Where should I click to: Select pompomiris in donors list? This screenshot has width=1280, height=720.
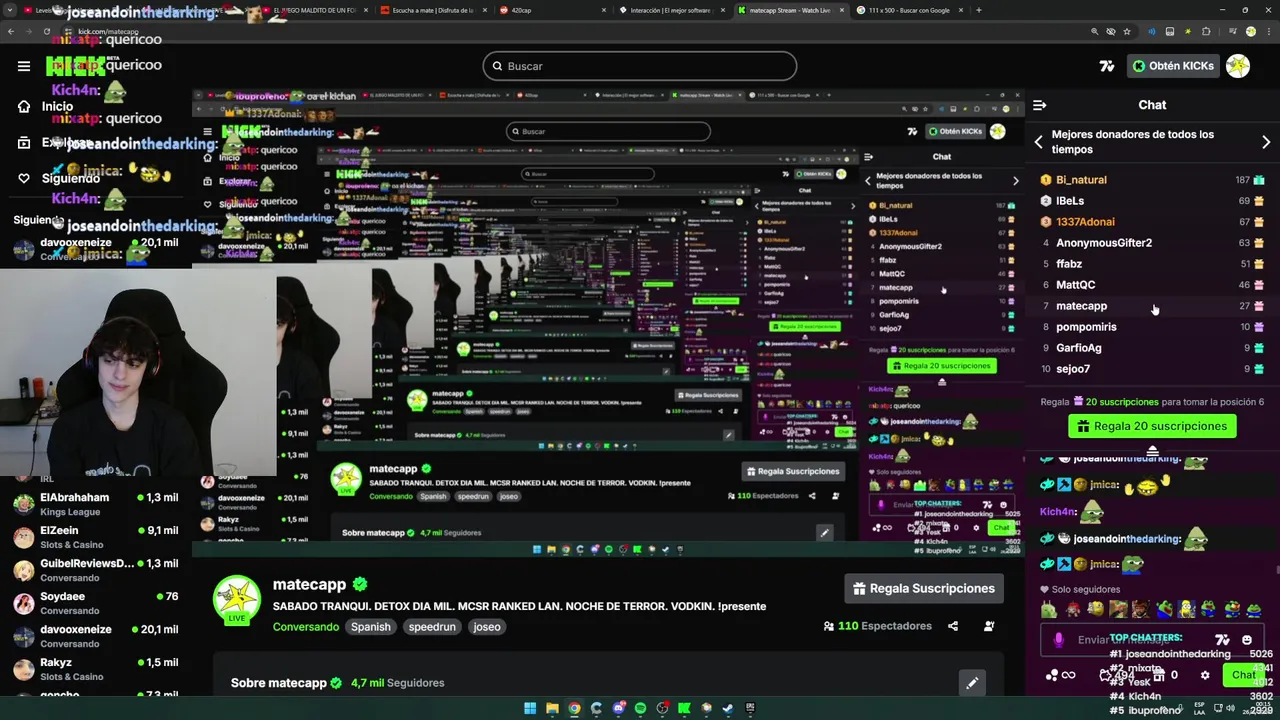coord(1152,327)
